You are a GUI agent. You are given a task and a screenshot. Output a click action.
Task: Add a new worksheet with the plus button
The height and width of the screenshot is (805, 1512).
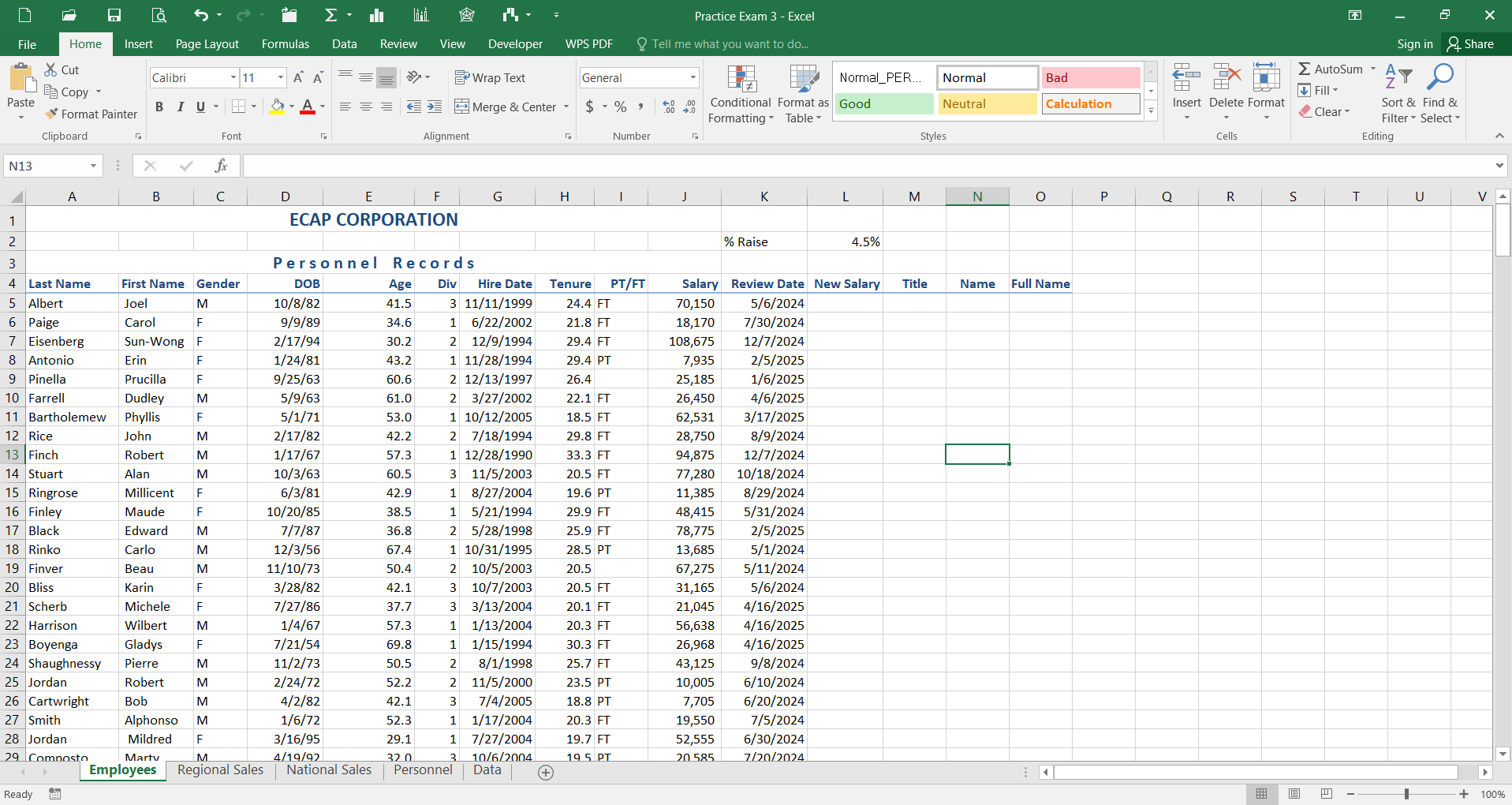point(545,772)
